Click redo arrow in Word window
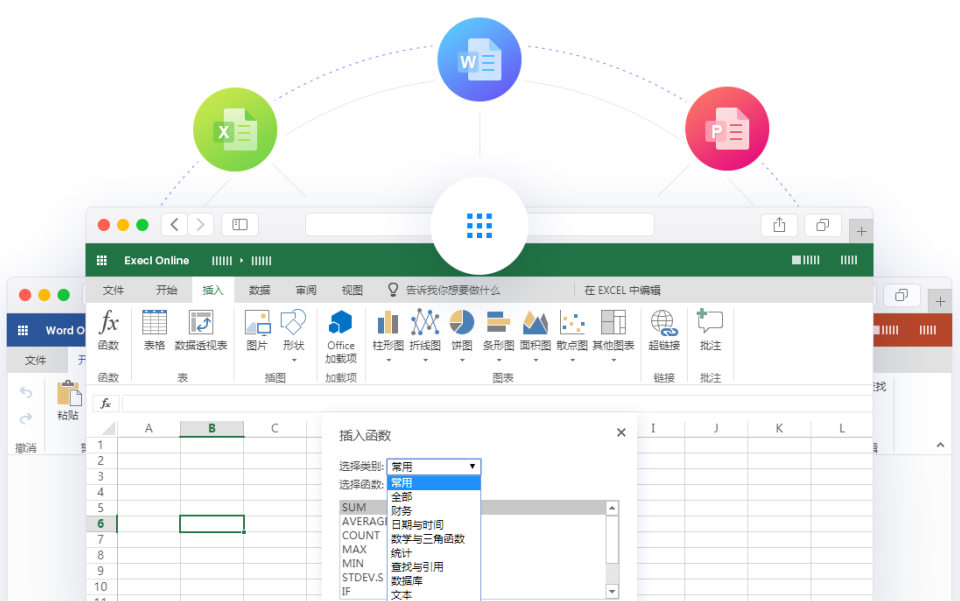960x601 pixels. (26, 419)
